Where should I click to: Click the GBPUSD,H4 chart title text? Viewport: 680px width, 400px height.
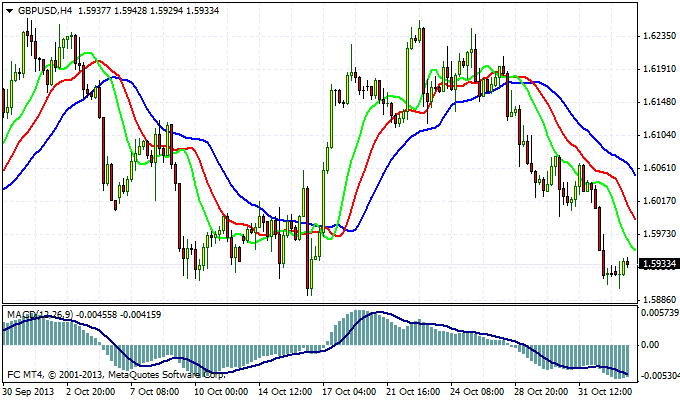click(x=45, y=11)
